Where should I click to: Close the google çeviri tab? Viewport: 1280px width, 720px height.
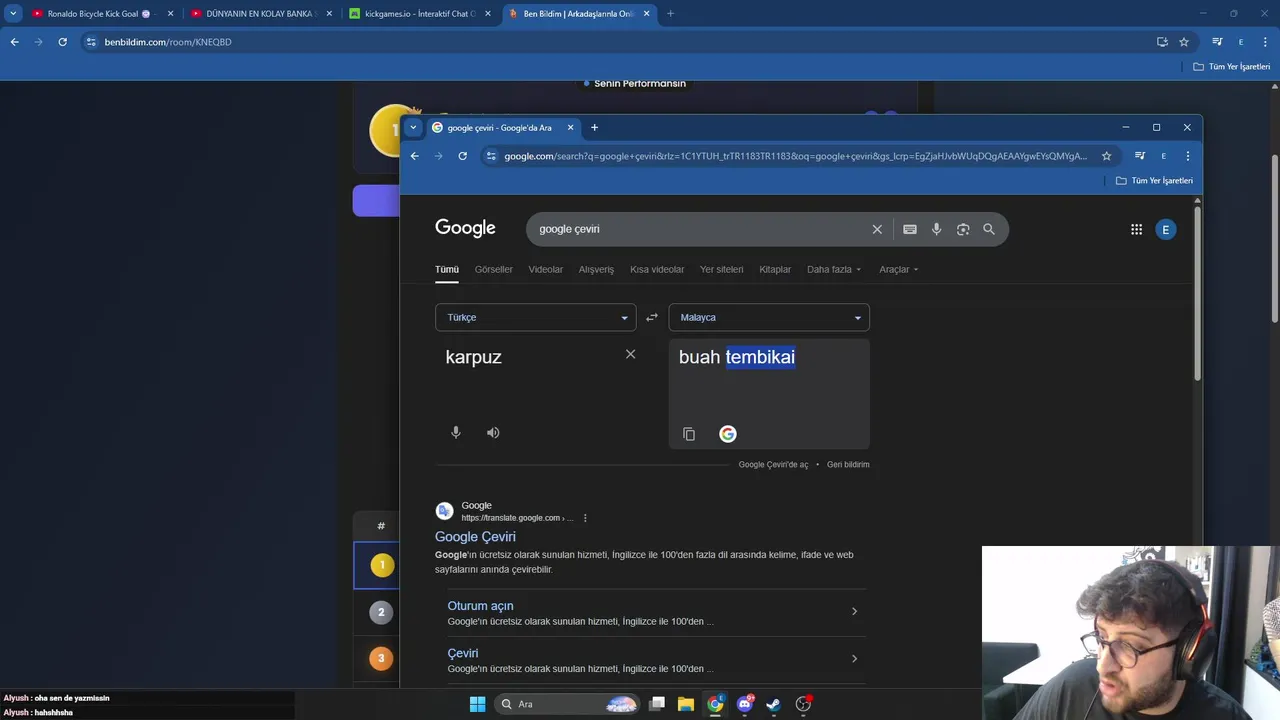click(x=571, y=127)
